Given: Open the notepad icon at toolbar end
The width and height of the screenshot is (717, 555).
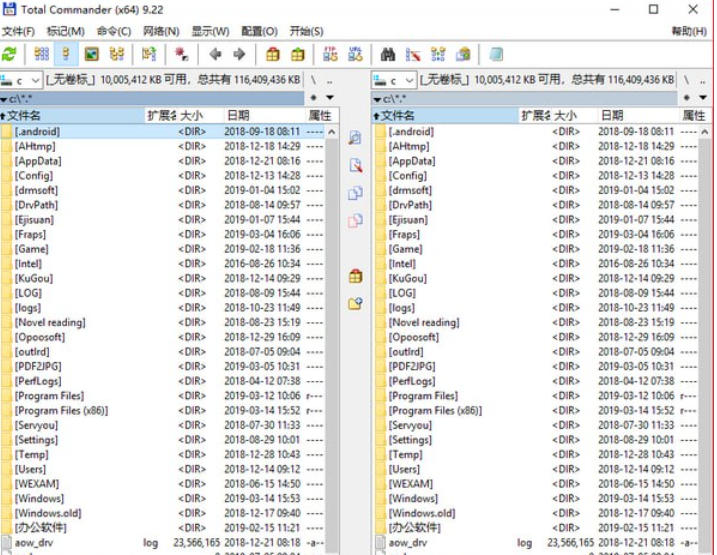Looking at the screenshot, I should coord(496,54).
